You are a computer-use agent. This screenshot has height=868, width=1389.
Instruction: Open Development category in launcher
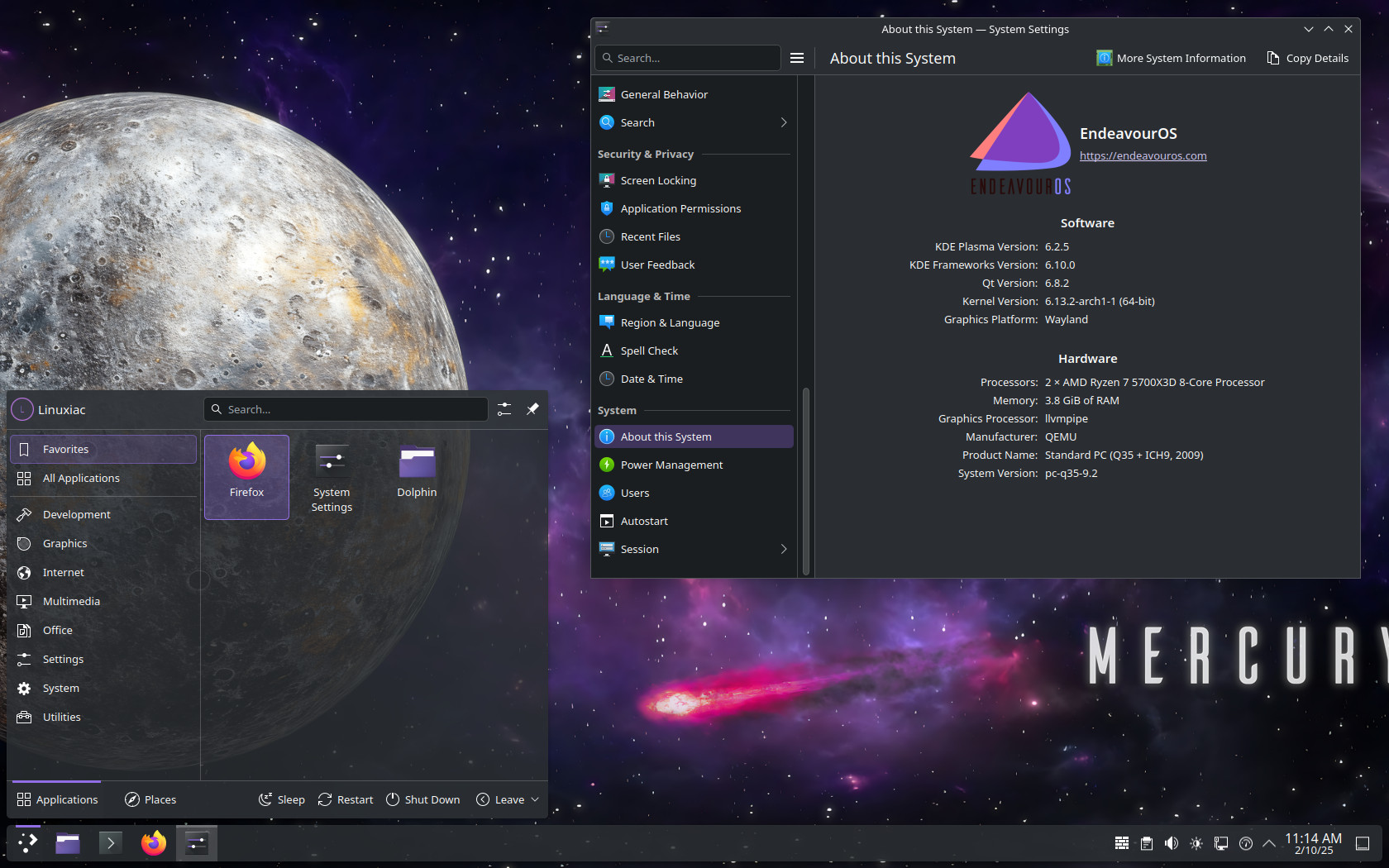click(x=103, y=514)
